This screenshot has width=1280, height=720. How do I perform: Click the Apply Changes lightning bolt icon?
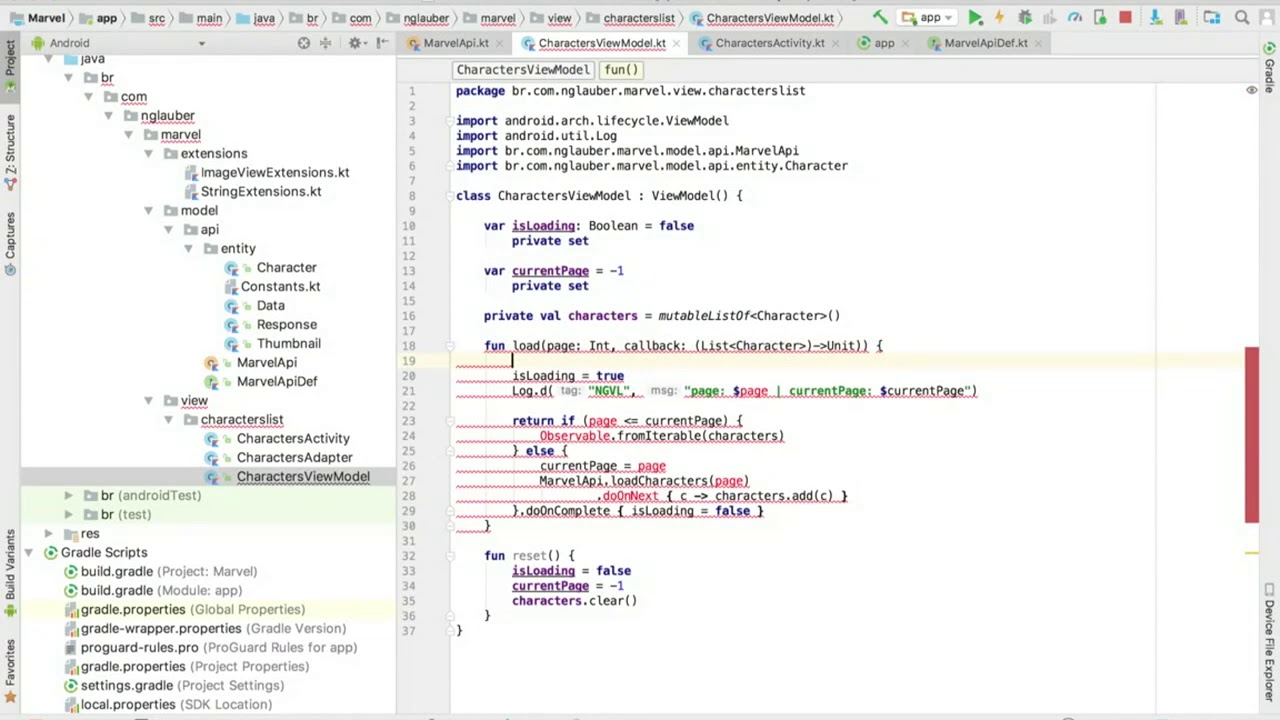pos(999,17)
